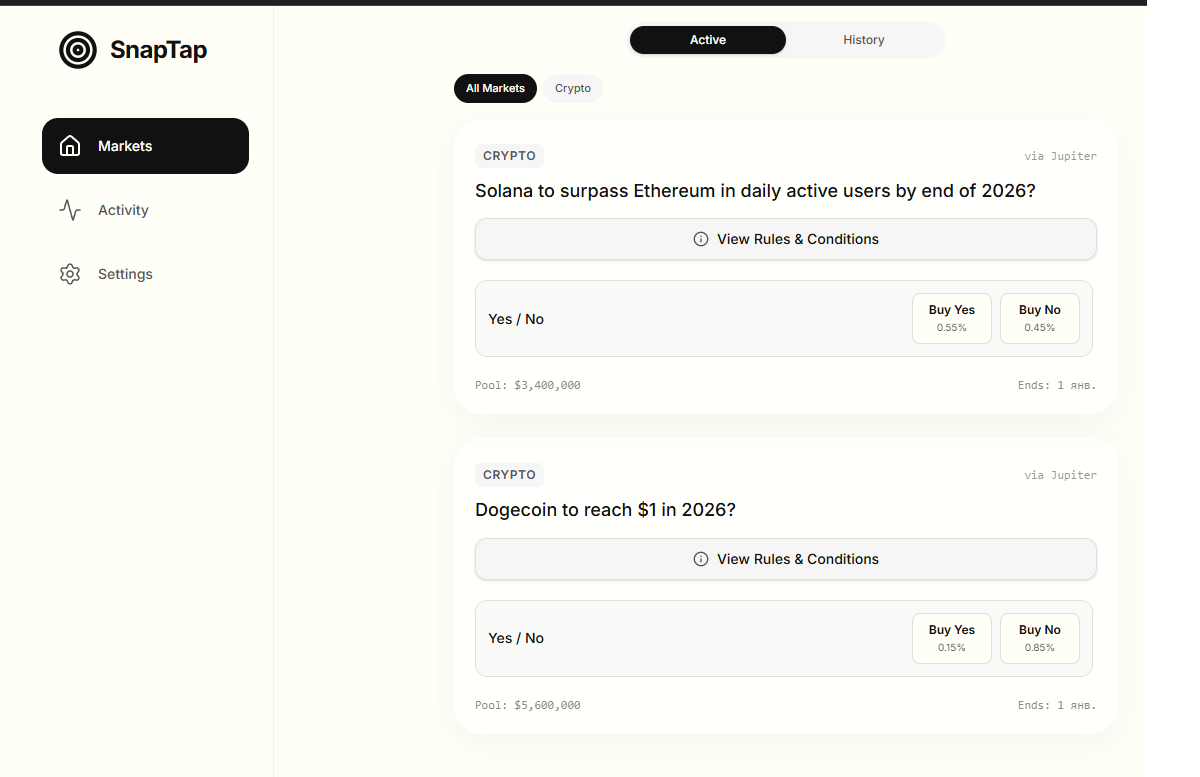Viewport: 1200px width, 777px height.
Task: Buy Yes on Dogecoin reaching $1
Action: (951, 638)
